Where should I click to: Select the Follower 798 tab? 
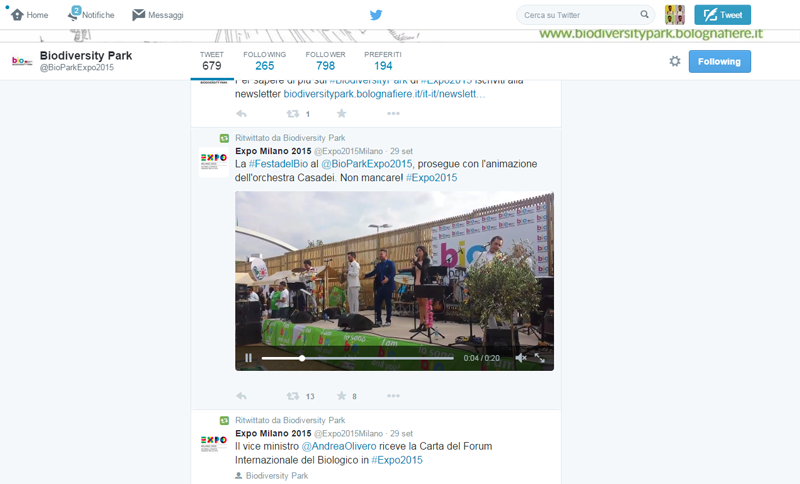pyautogui.click(x=326, y=61)
